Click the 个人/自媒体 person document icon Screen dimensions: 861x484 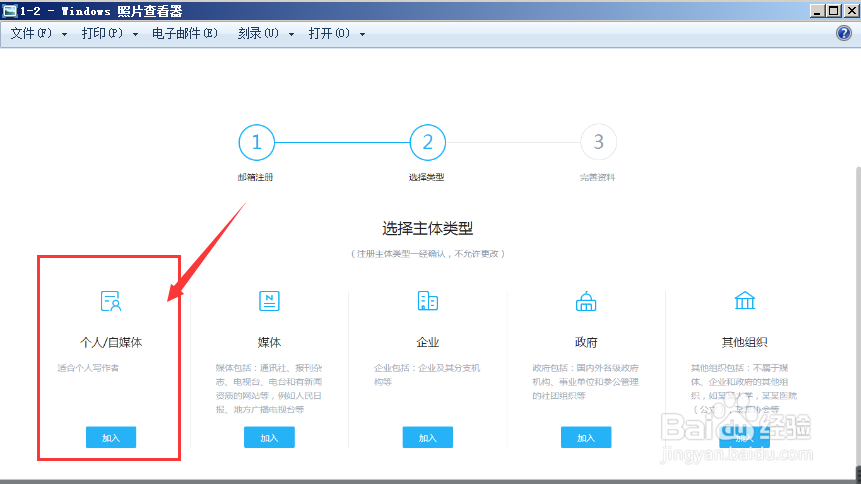pos(111,301)
